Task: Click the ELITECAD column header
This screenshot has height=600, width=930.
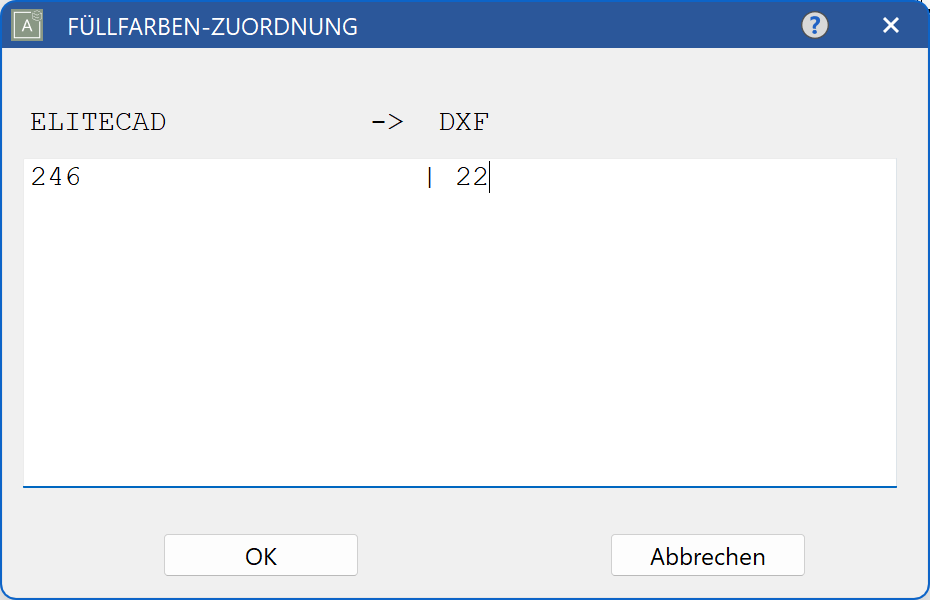Action: 97,121
